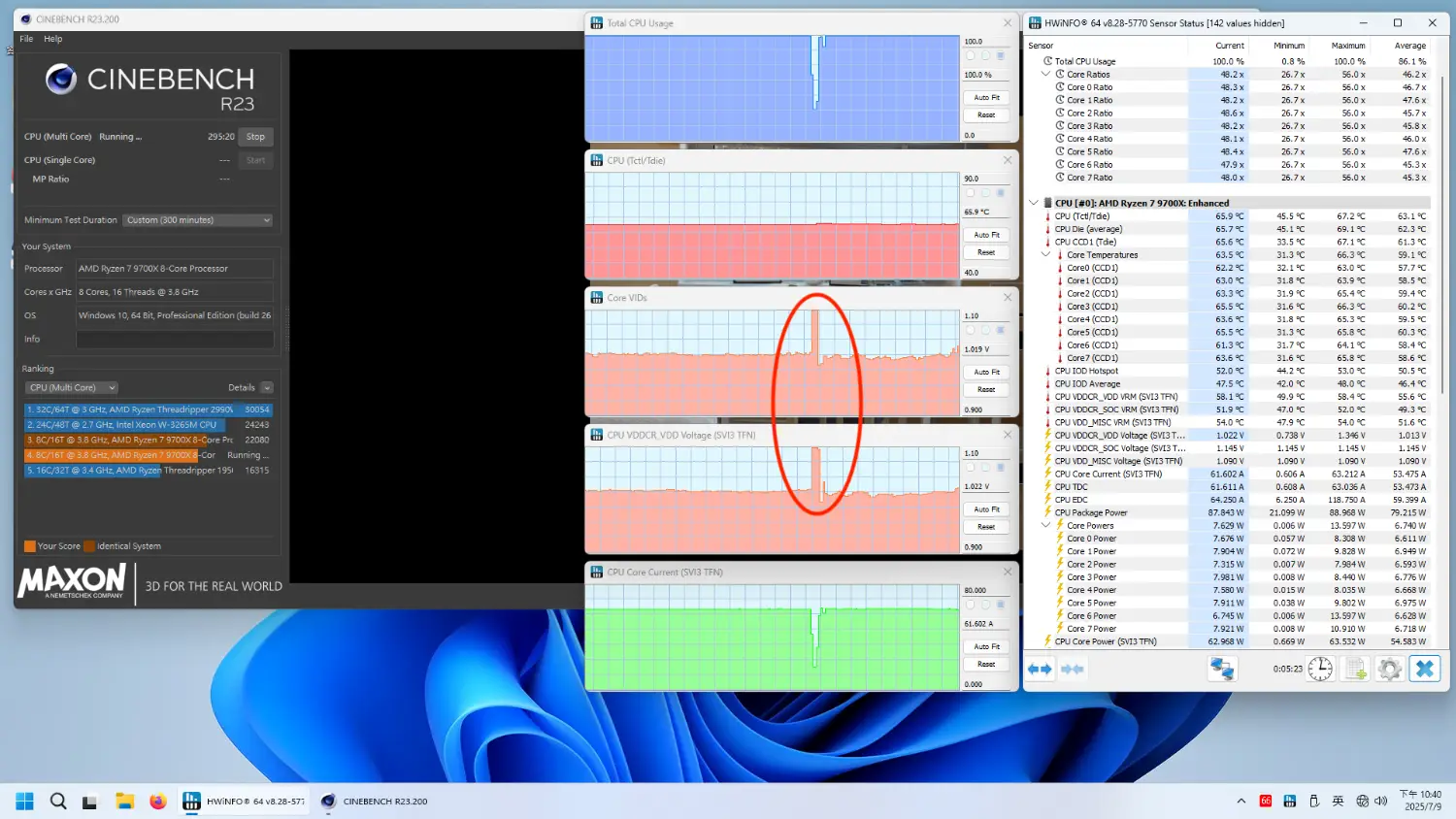Click the Maximum column header in HWiNFO
This screenshot has height=819, width=1456.
pyautogui.click(x=1347, y=46)
